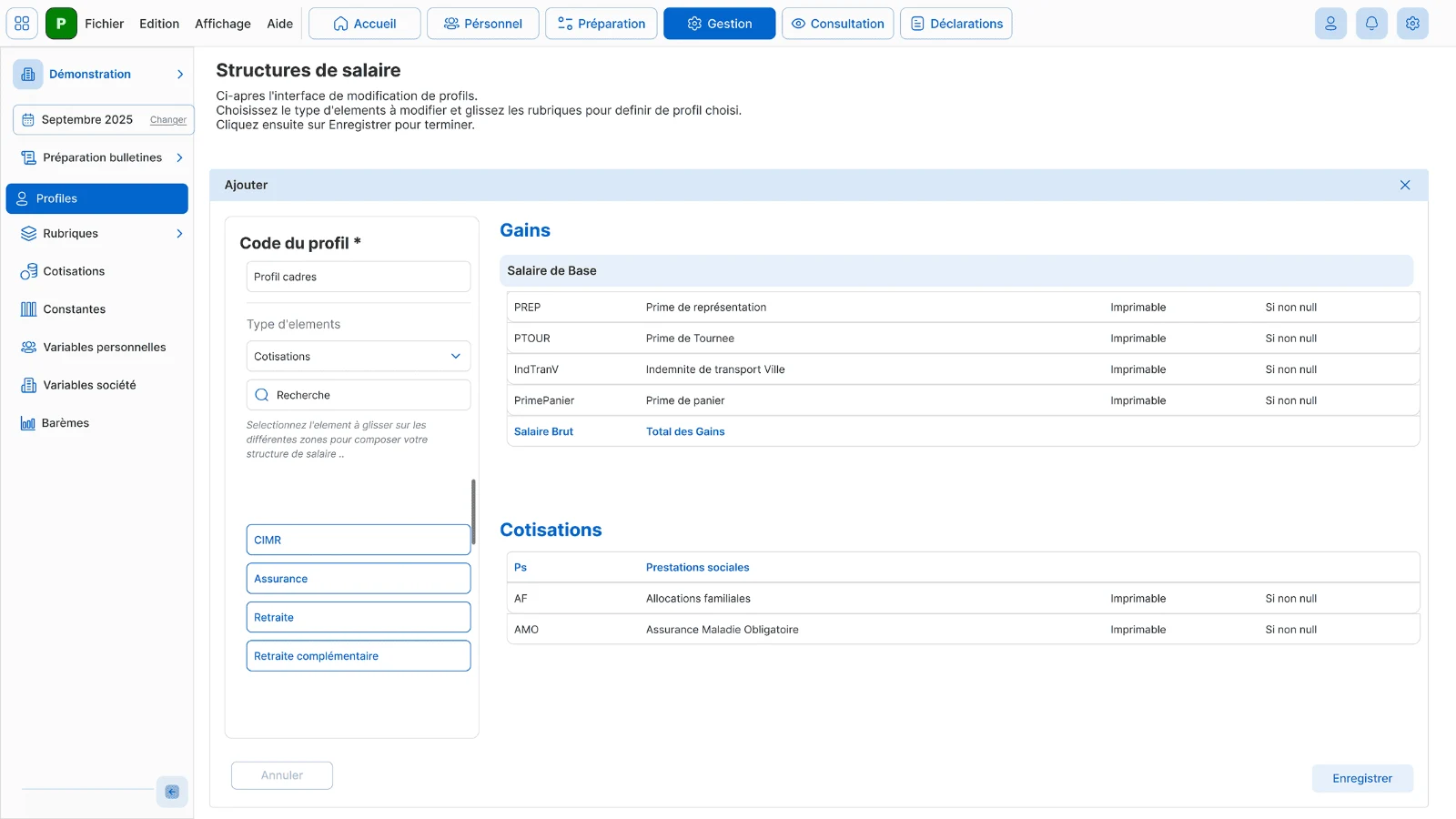The image size is (1456, 819).
Task: Collapse the sidebar with arrow icon
Action: 172,792
